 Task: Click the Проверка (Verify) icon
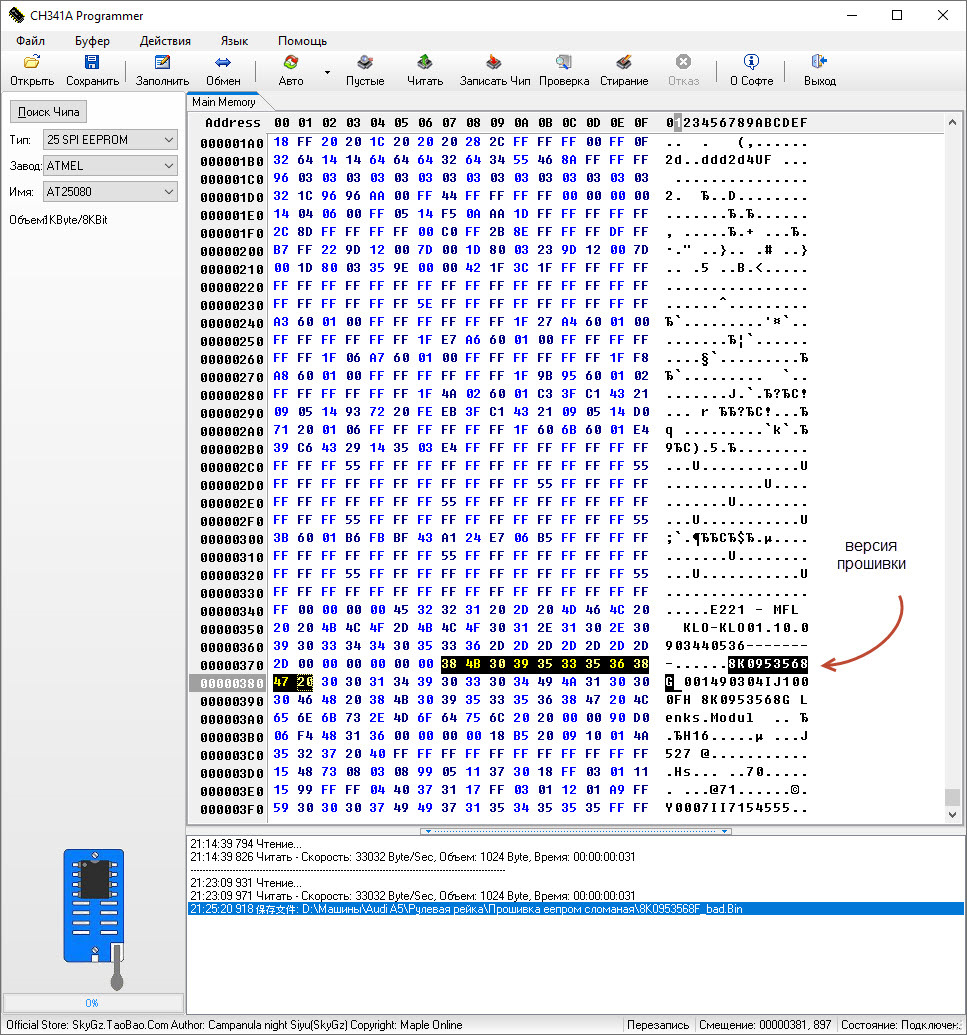click(564, 63)
